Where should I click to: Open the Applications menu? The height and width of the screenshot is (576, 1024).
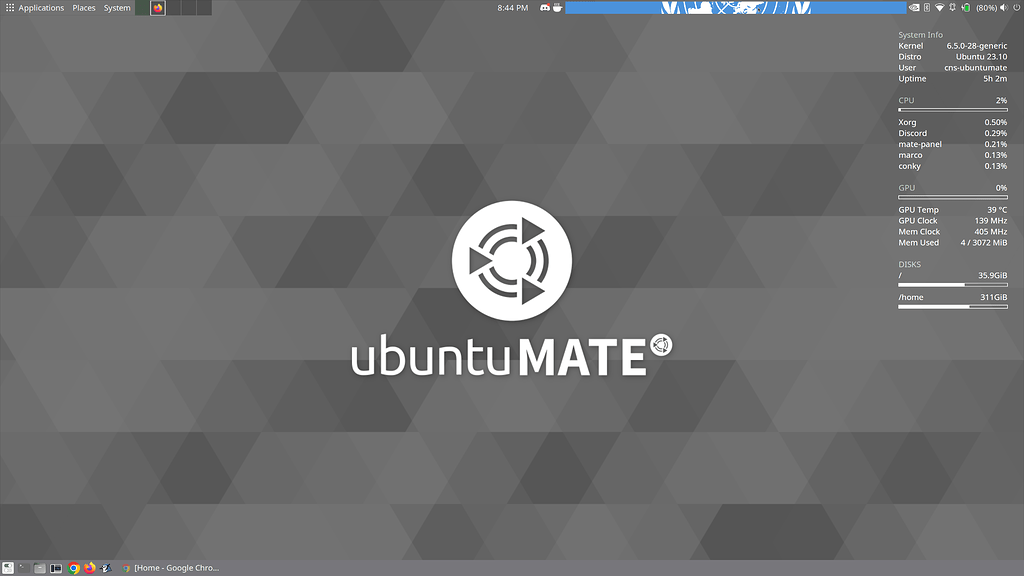point(41,8)
